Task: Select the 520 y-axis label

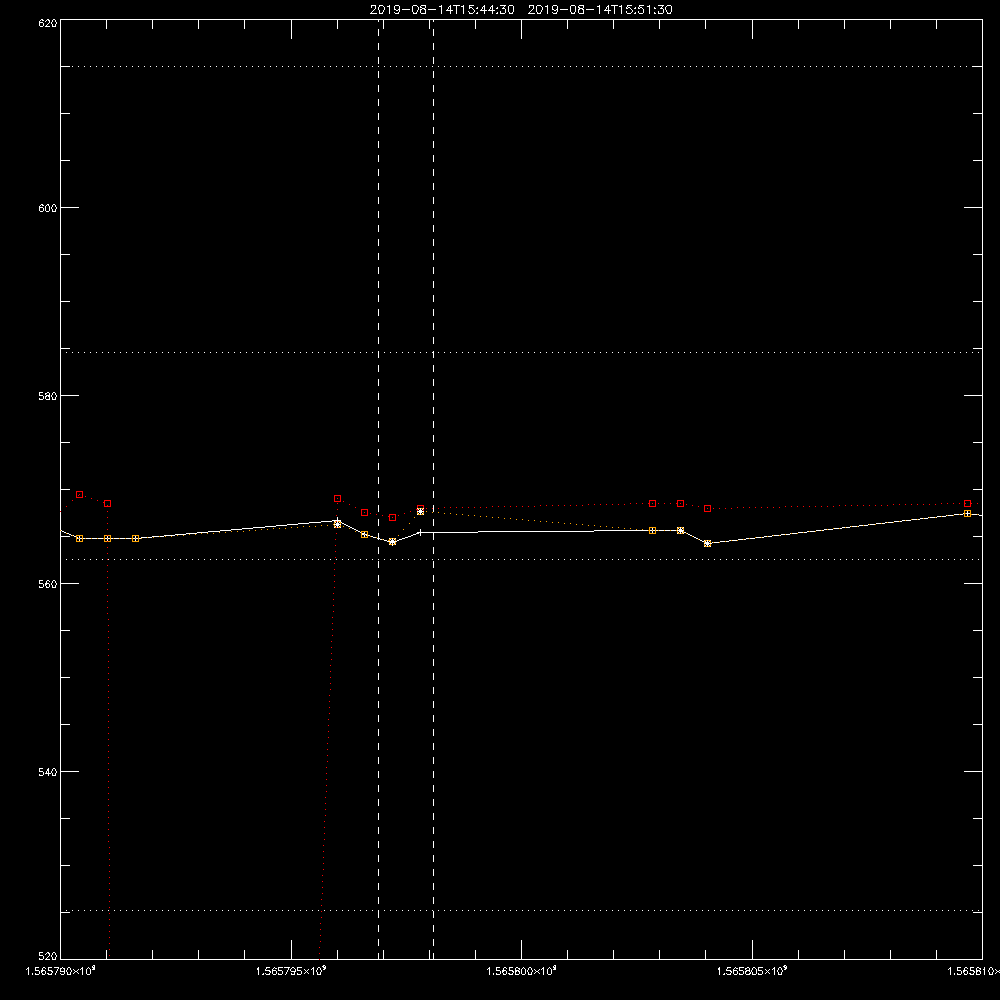Action: [x=48, y=956]
